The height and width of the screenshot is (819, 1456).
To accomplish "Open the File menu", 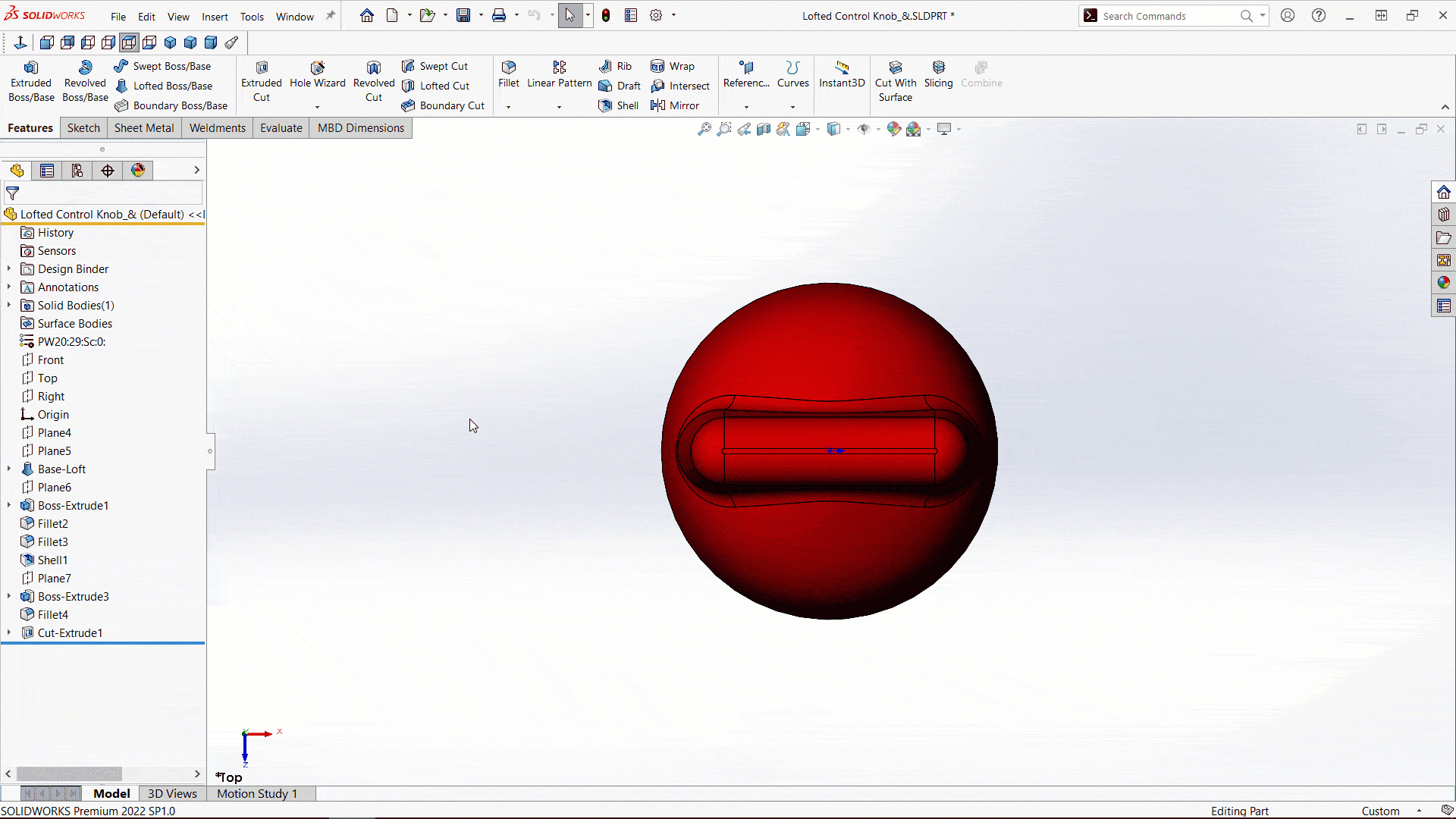I will 118,17.
